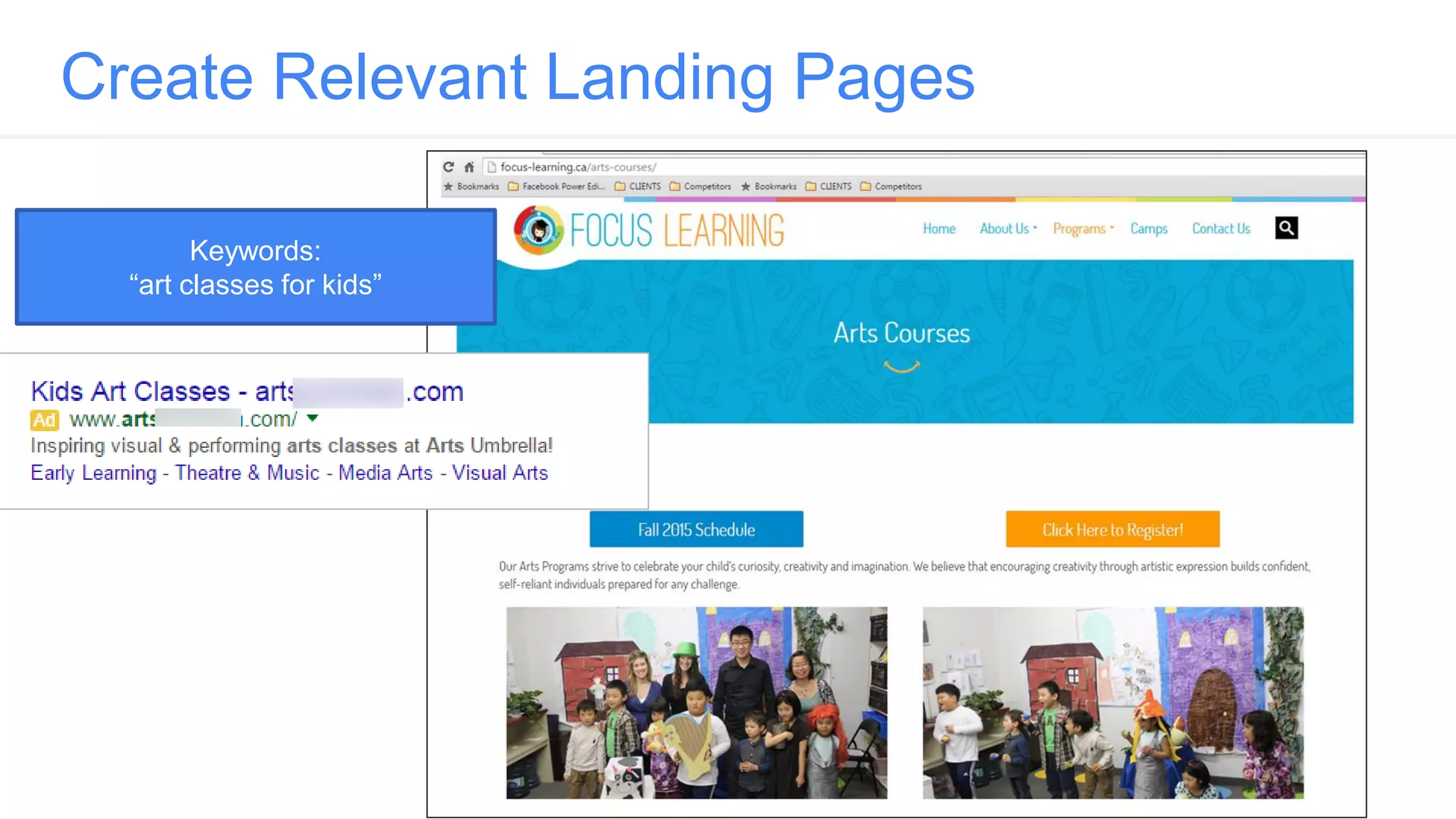The height and width of the screenshot is (819, 1456).
Task: Open the first Bookmarks star item
Action: 471,186
